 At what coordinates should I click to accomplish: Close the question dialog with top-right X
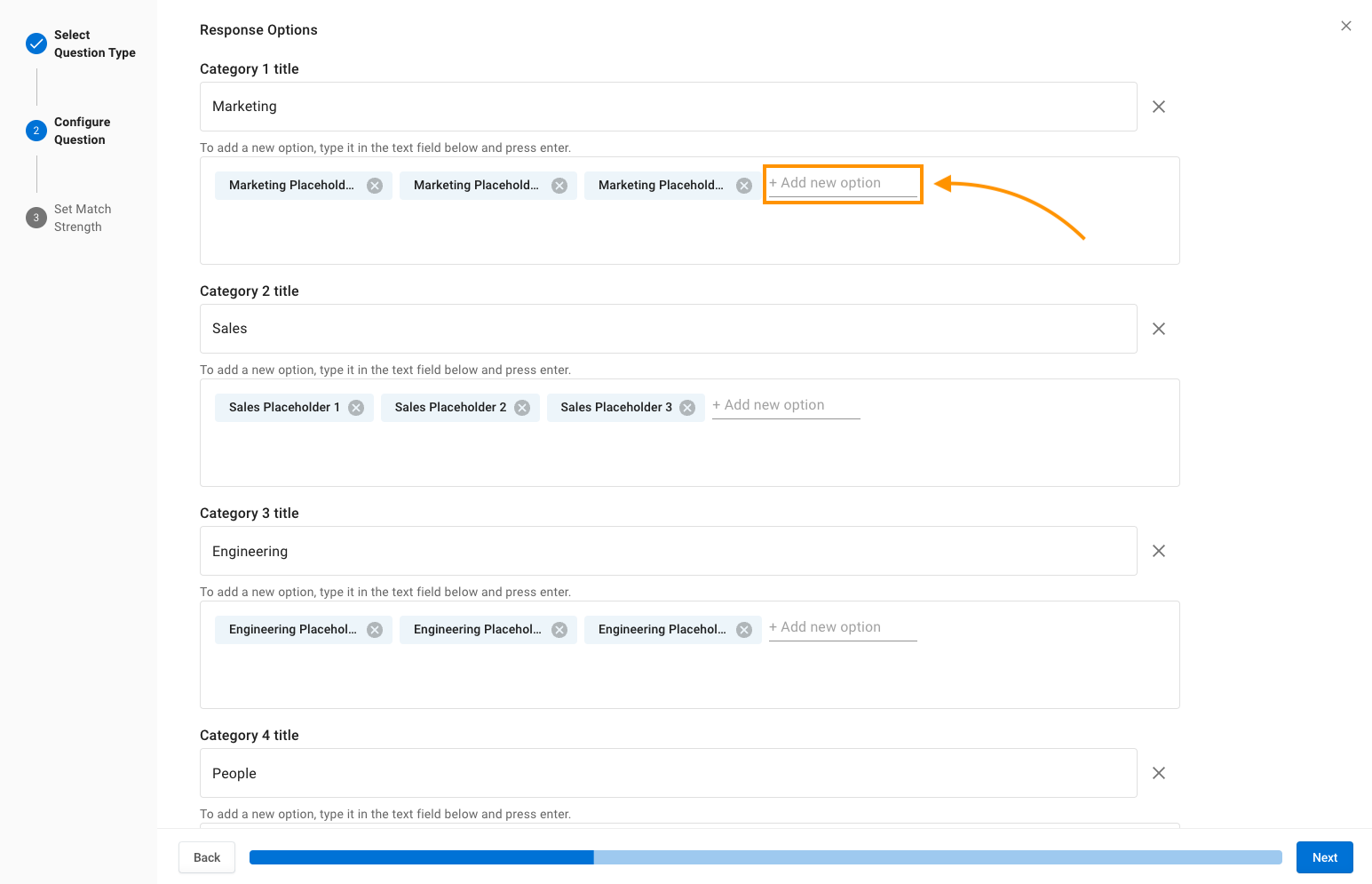tap(1346, 26)
